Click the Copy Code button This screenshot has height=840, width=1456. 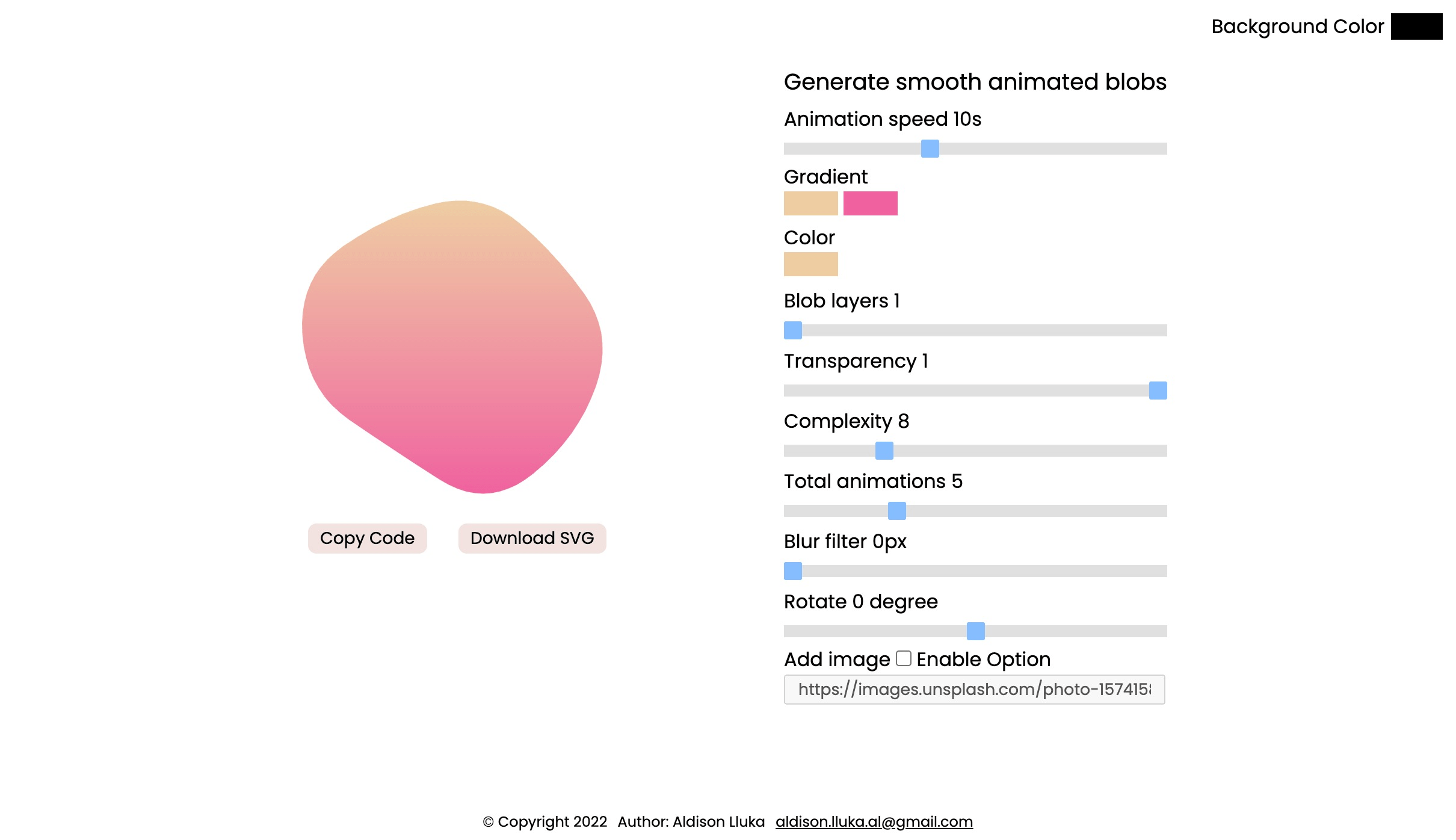[367, 538]
